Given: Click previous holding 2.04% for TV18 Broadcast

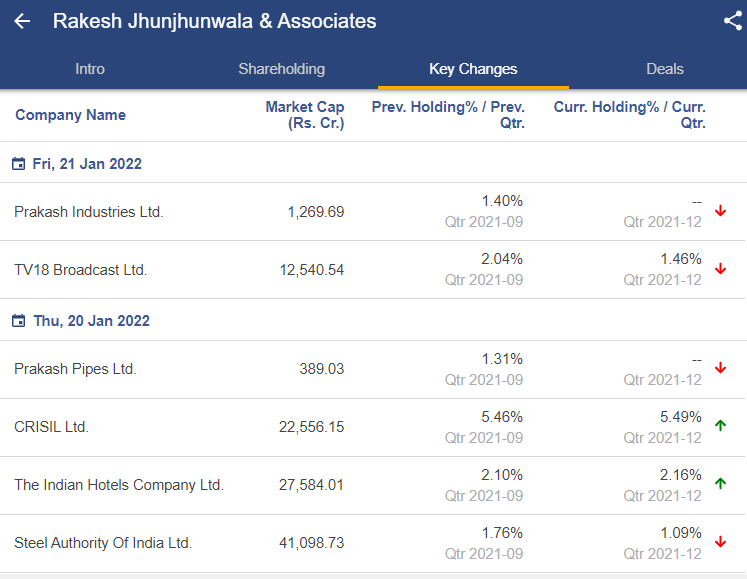Looking at the screenshot, I should coord(502,259).
